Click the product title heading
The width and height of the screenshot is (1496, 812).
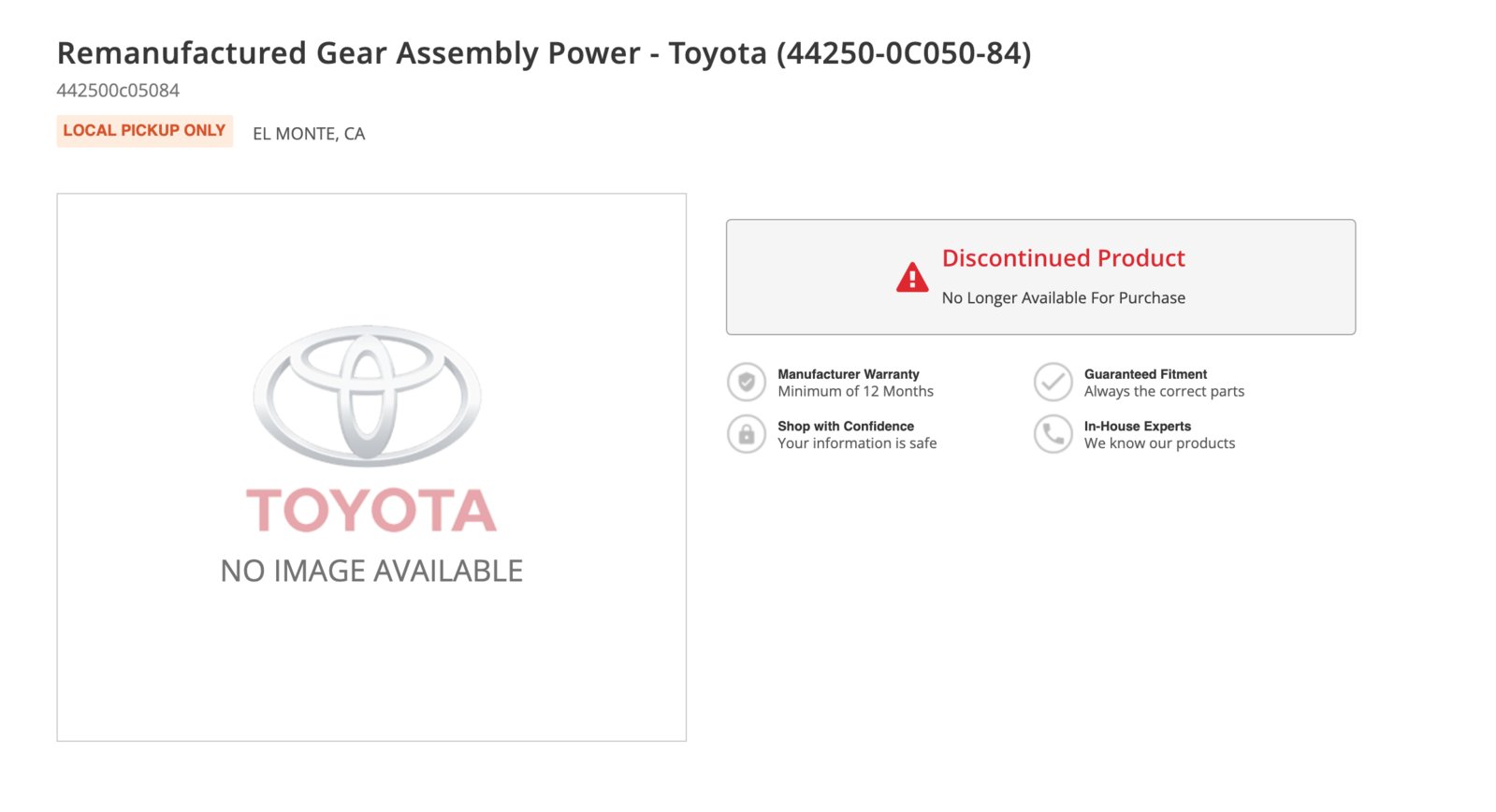[x=544, y=53]
